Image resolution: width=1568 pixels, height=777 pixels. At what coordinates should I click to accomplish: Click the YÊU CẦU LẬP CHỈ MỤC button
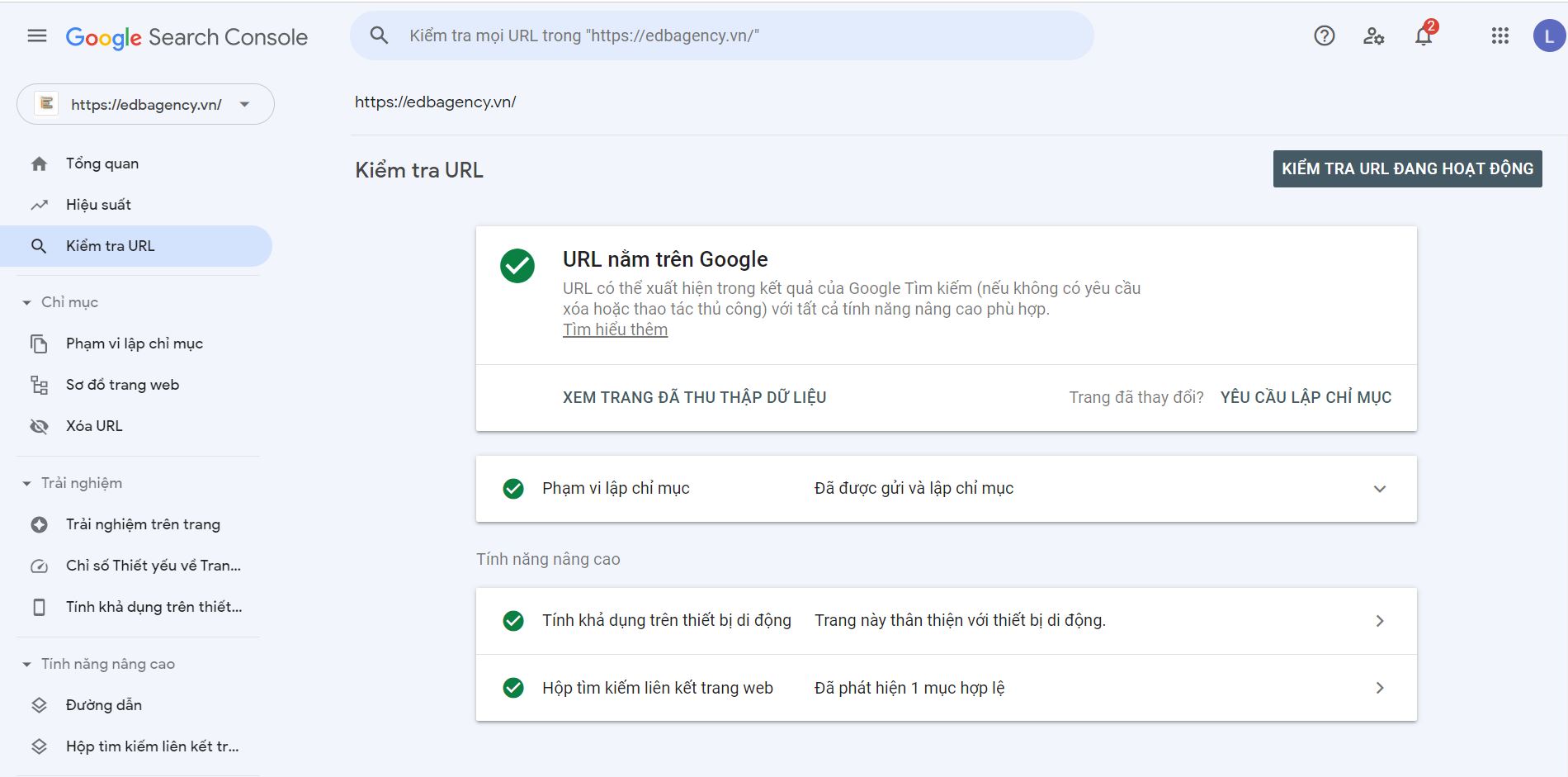[1306, 397]
